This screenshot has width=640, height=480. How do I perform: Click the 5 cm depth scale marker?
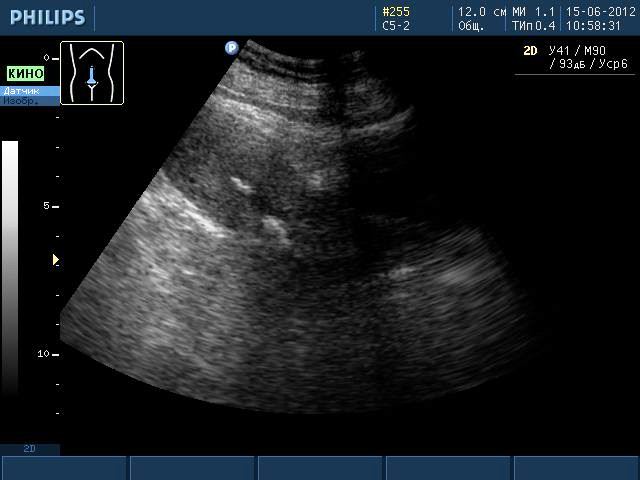pos(47,206)
